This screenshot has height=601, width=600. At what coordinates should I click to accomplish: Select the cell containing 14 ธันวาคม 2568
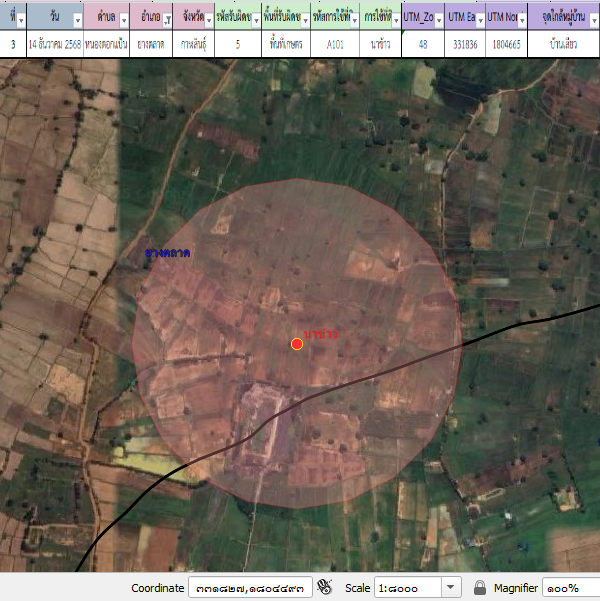(x=55, y=44)
